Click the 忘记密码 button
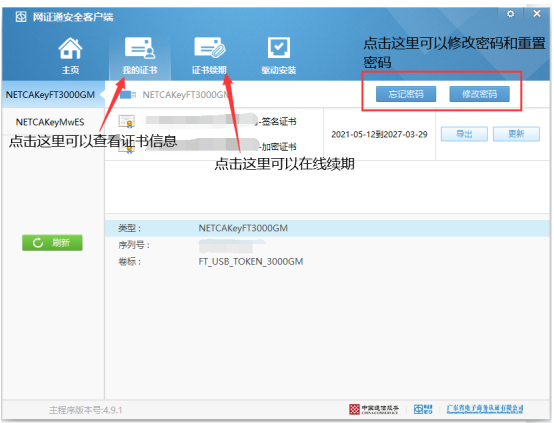Image resolution: width=554 pixels, height=423 pixels. tap(406, 94)
